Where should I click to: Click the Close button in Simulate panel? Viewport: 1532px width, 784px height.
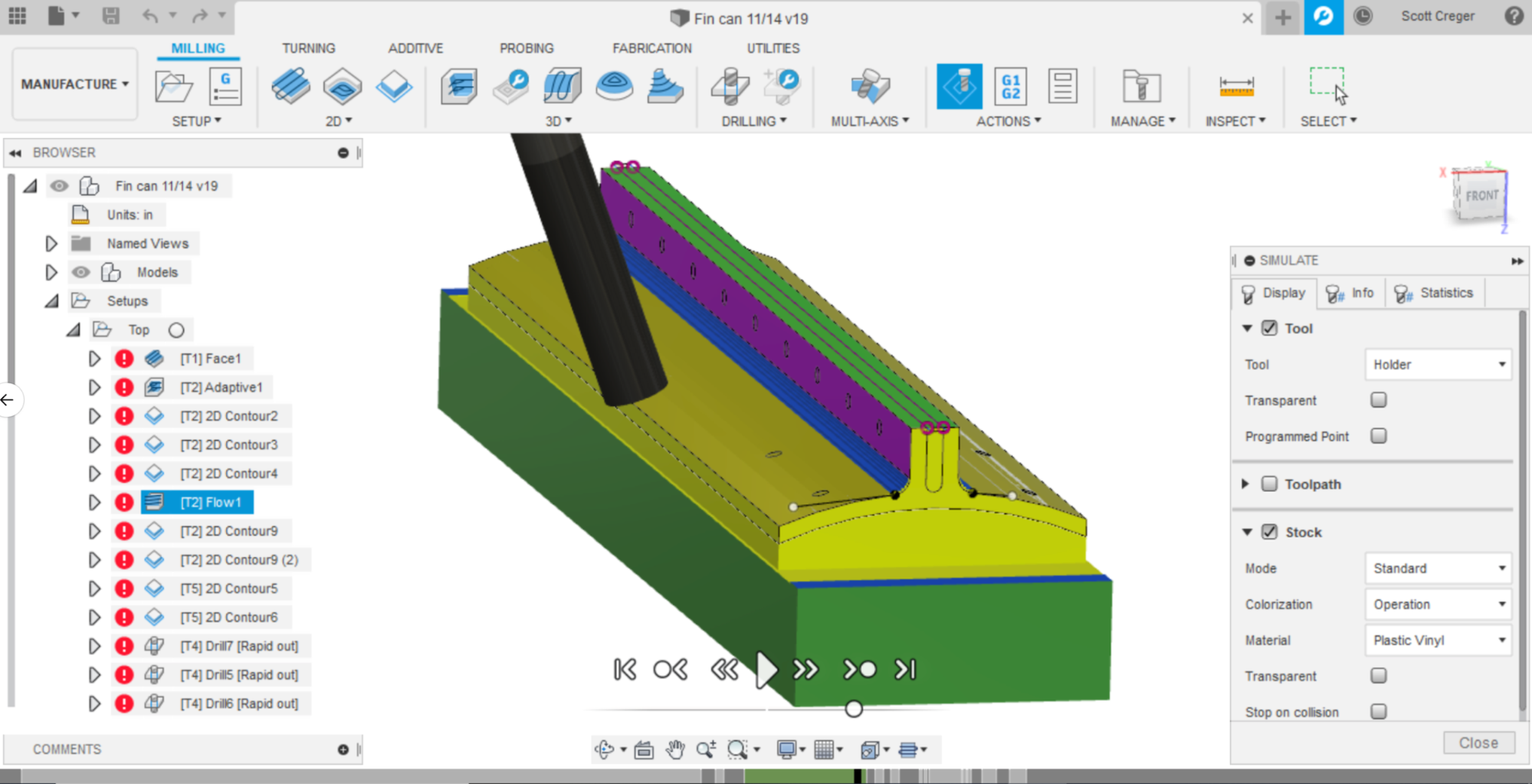pos(1478,743)
